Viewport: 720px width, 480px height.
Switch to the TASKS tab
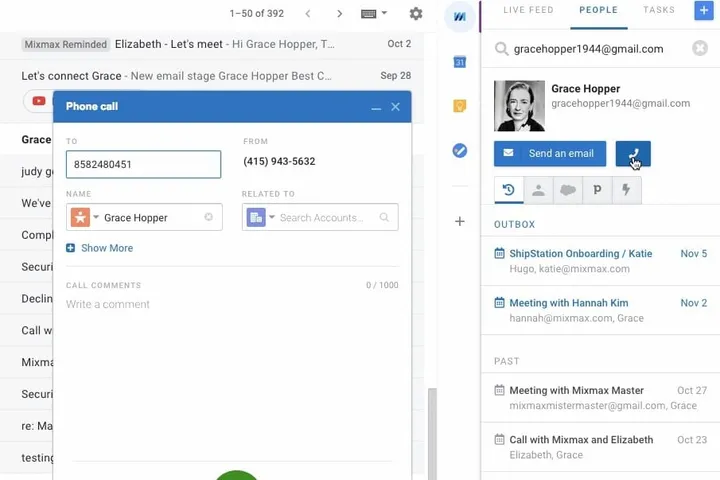(658, 10)
